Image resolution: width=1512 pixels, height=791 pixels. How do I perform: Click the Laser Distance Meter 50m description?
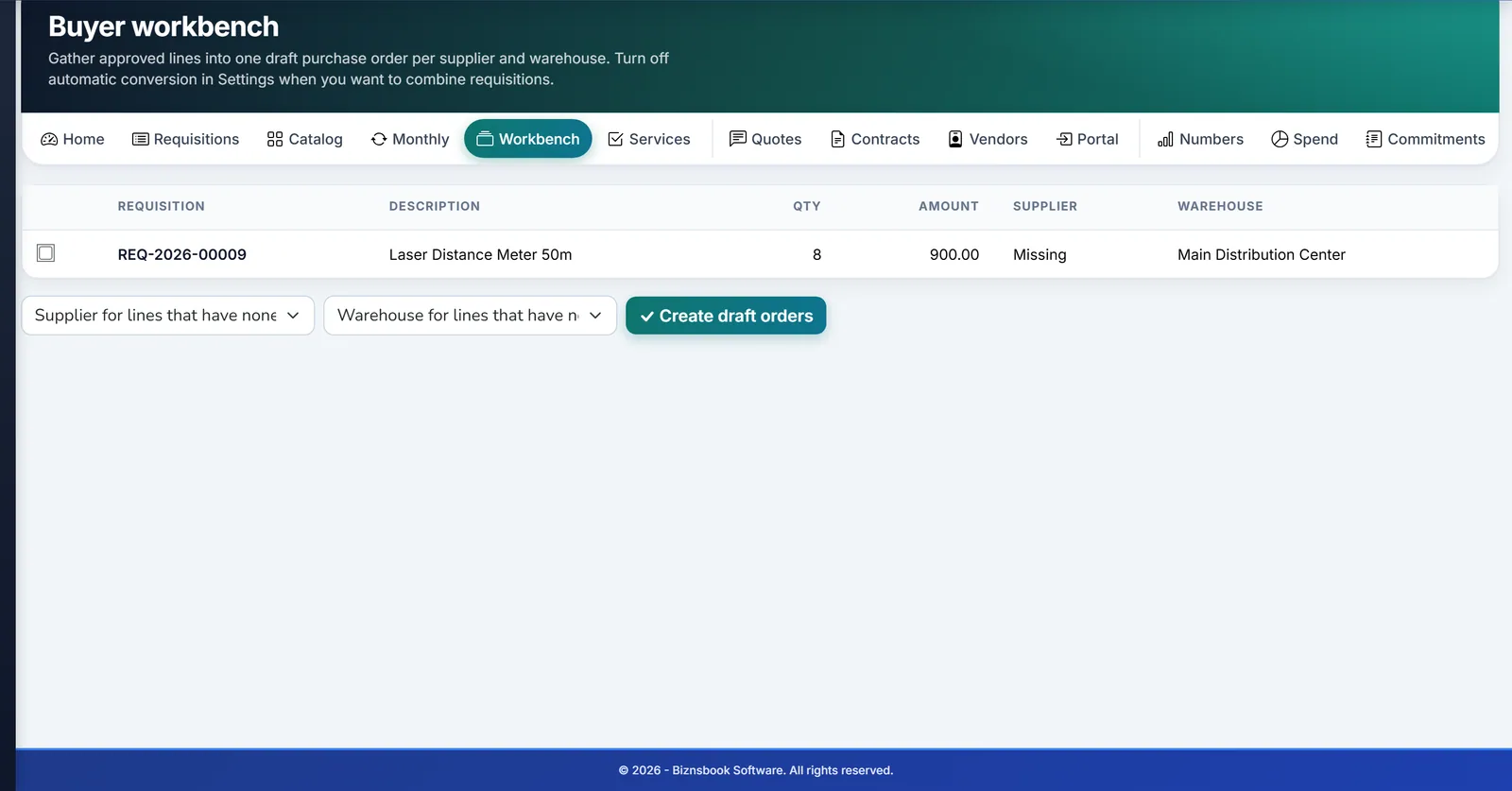[480, 254]
